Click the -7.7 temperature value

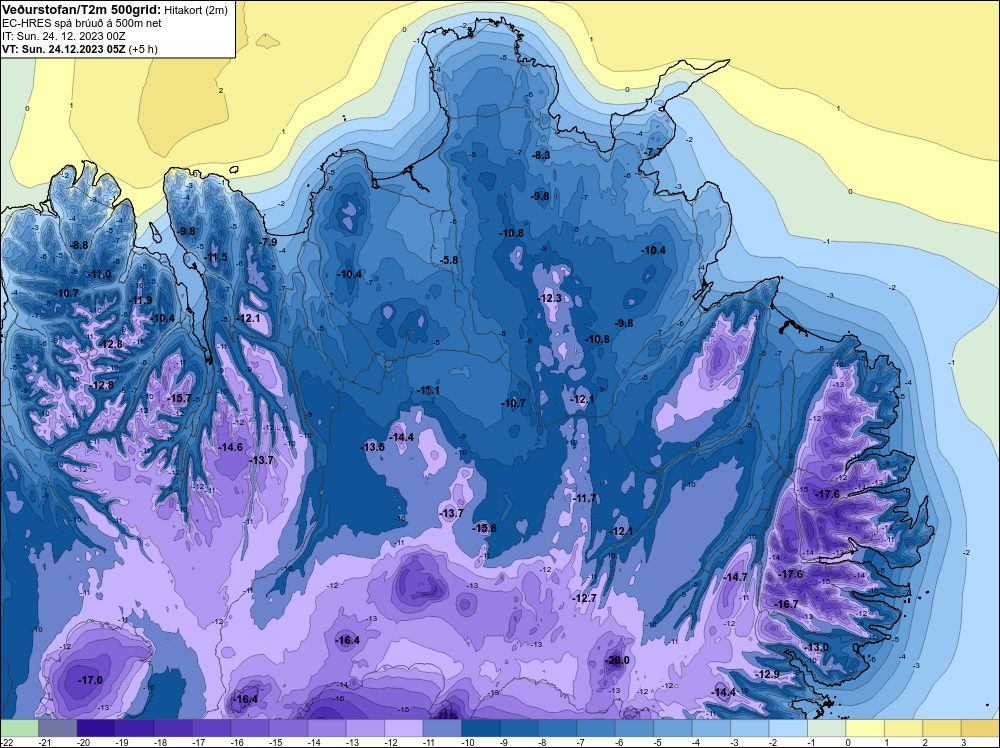[x=654, y=152]
